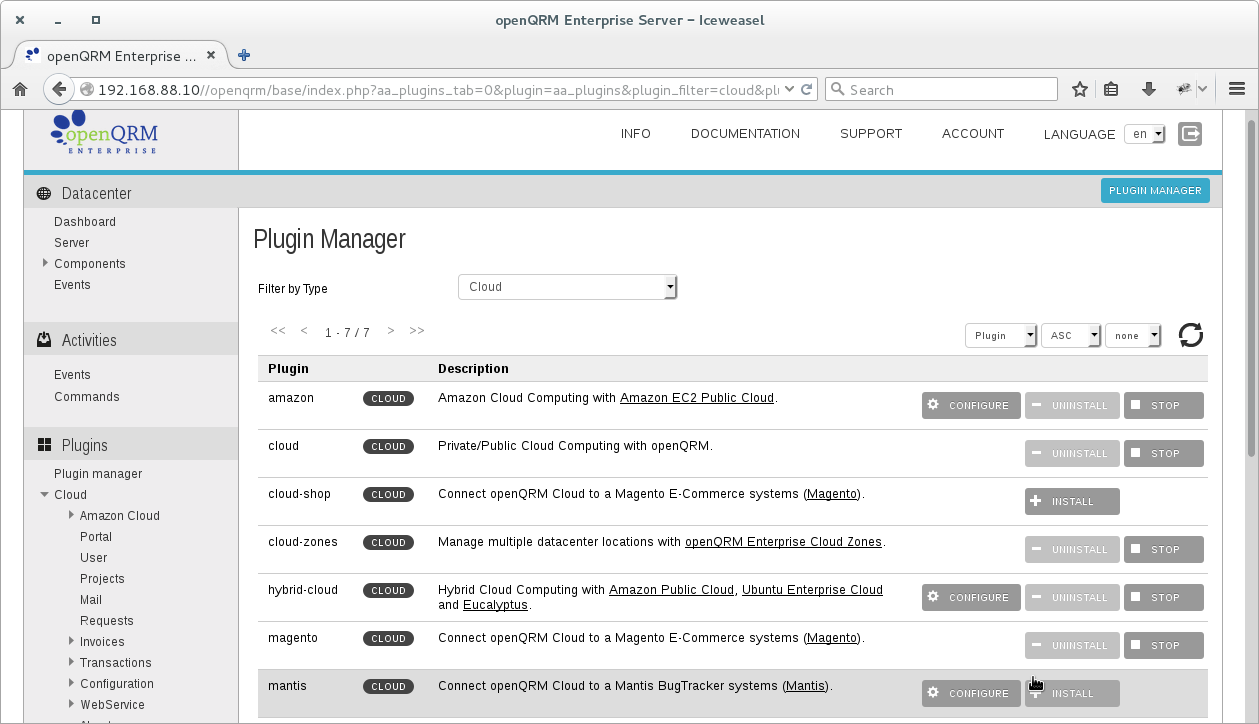Reload the page using the address bar icon
The height and width of the screenshot is (724, 1259).
[807, 89]
